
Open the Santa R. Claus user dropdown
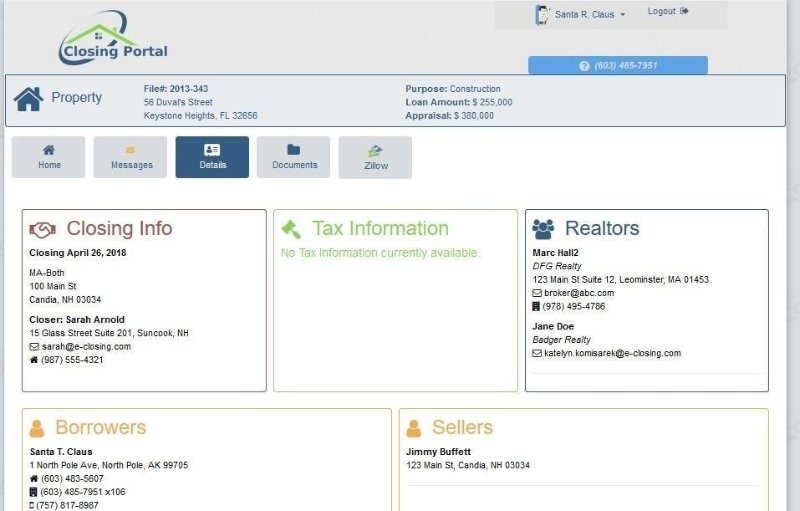click(589, 15)
